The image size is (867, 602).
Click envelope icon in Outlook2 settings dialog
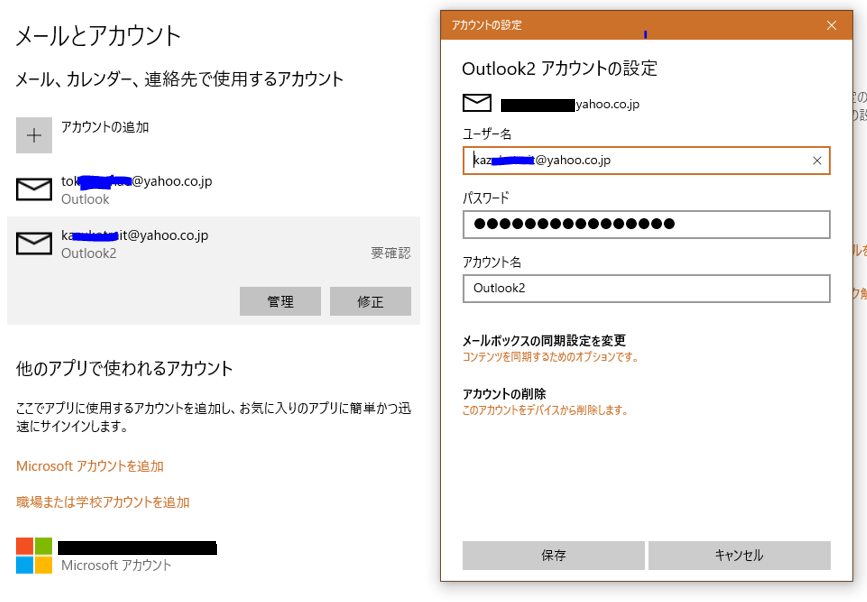click(477, 103)
